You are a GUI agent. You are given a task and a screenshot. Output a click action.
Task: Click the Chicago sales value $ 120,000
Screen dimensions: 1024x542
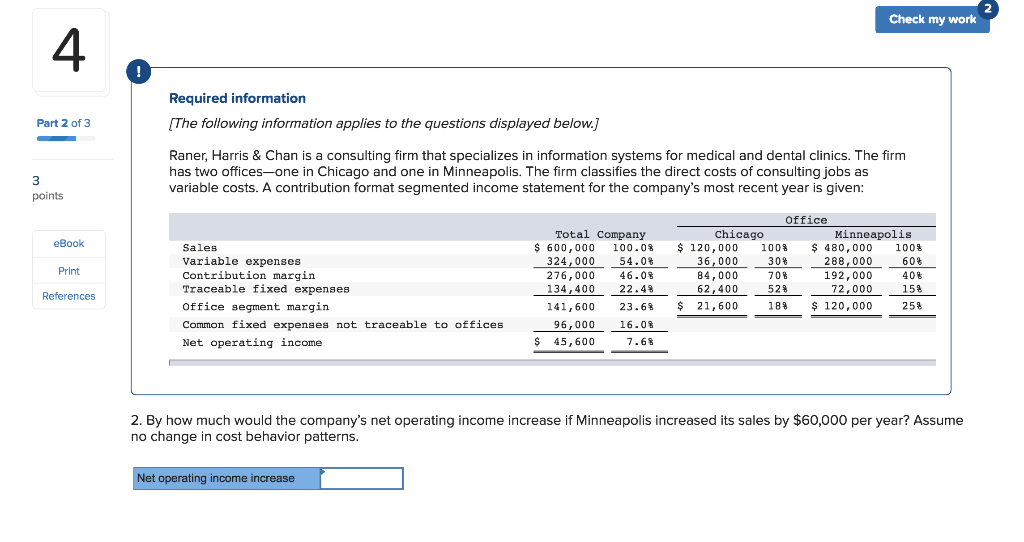pos(707,247)
